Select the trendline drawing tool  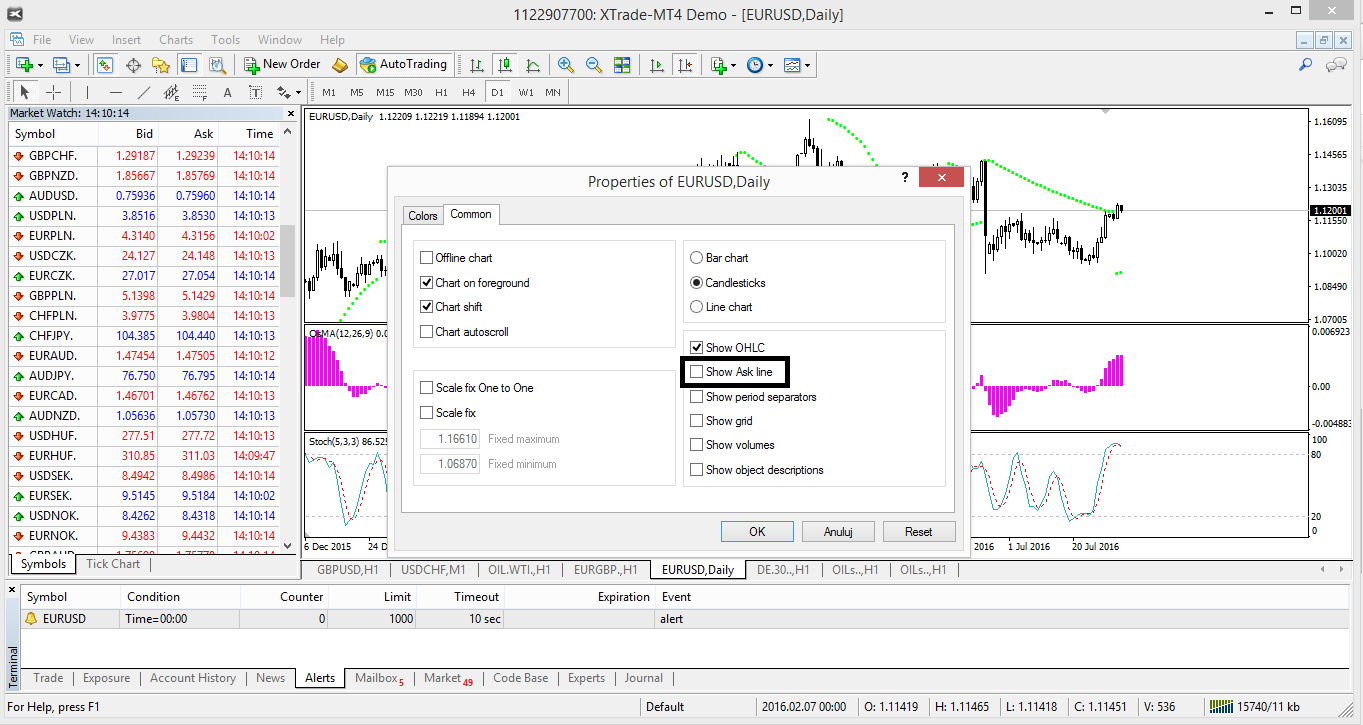[143, 93]
